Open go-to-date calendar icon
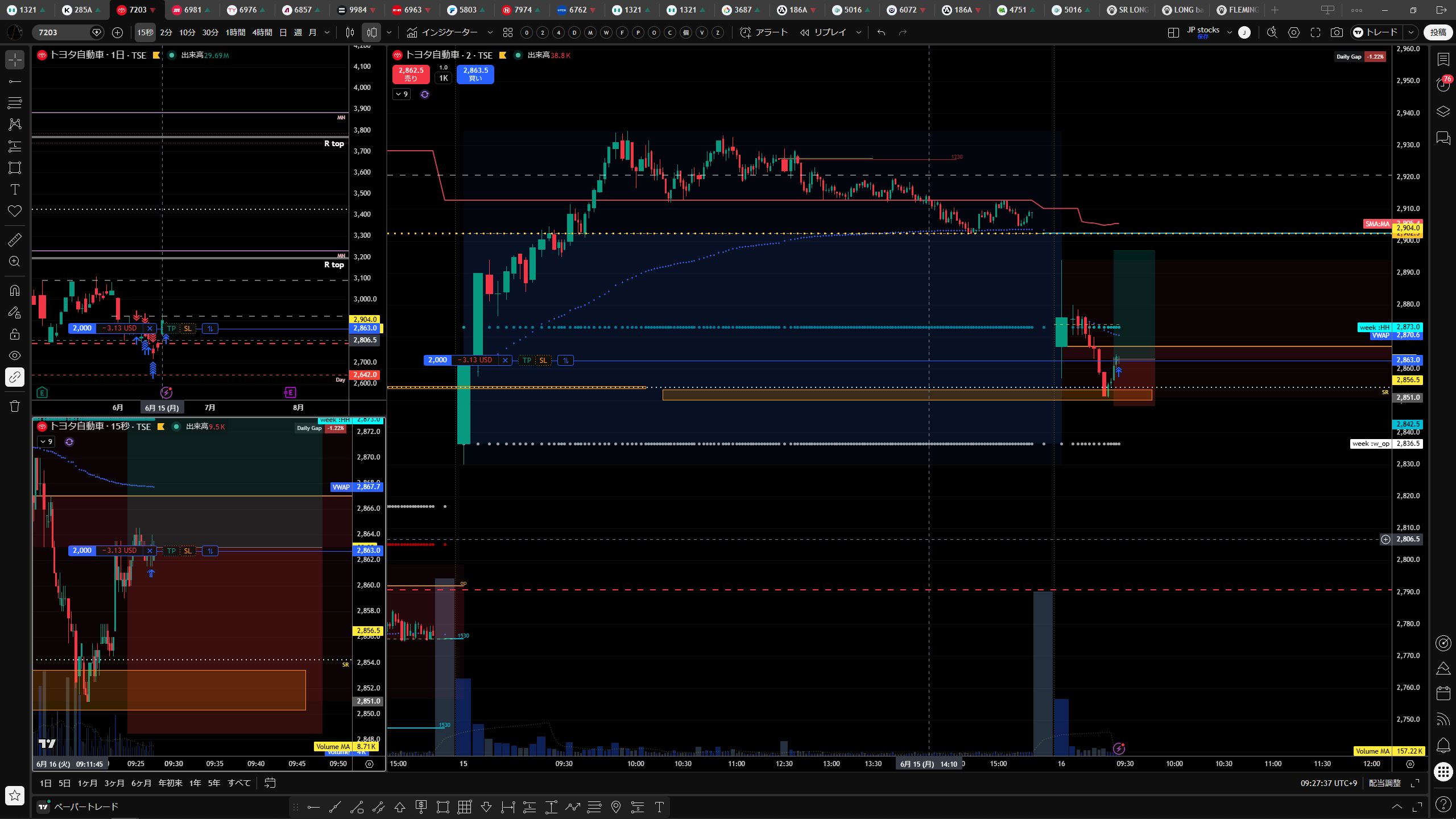Image resolution: width=1456 pixels, height=819 pixels. pyautogui.click(x=270, y=783)
